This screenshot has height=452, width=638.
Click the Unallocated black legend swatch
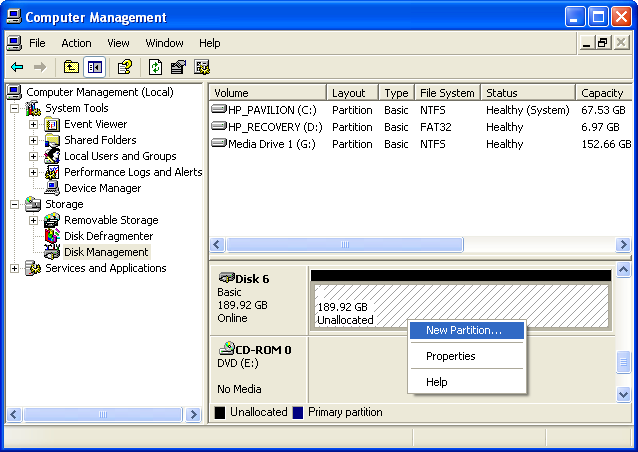click(x=220, y=412)
